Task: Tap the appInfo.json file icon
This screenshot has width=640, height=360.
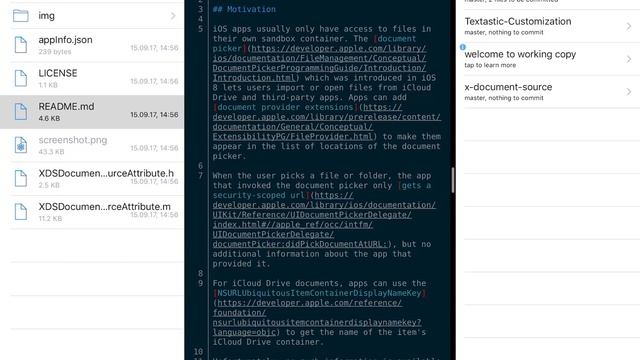Action: click(x=21, y=45)
